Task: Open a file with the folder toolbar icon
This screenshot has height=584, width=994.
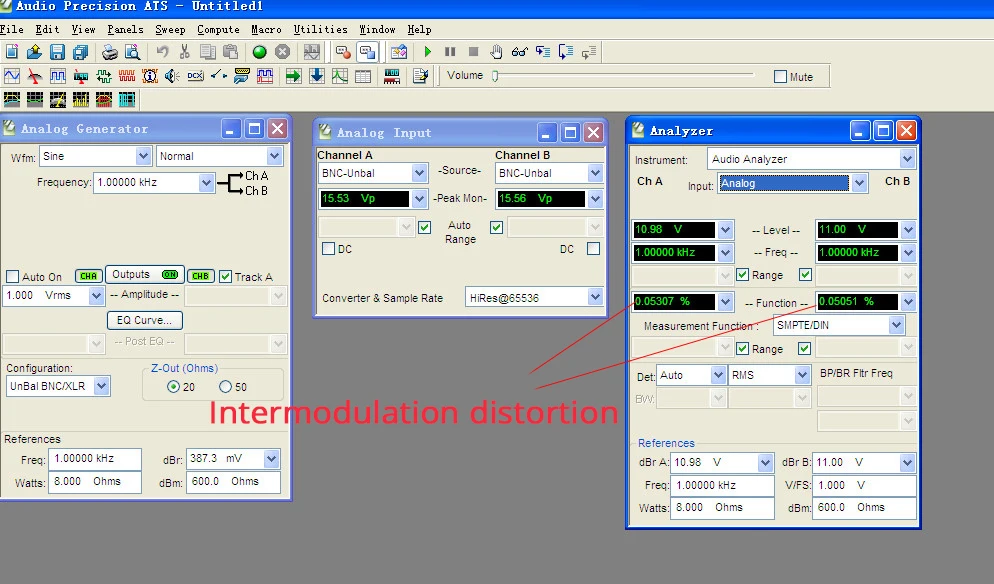Action: (x=34, y=52)
